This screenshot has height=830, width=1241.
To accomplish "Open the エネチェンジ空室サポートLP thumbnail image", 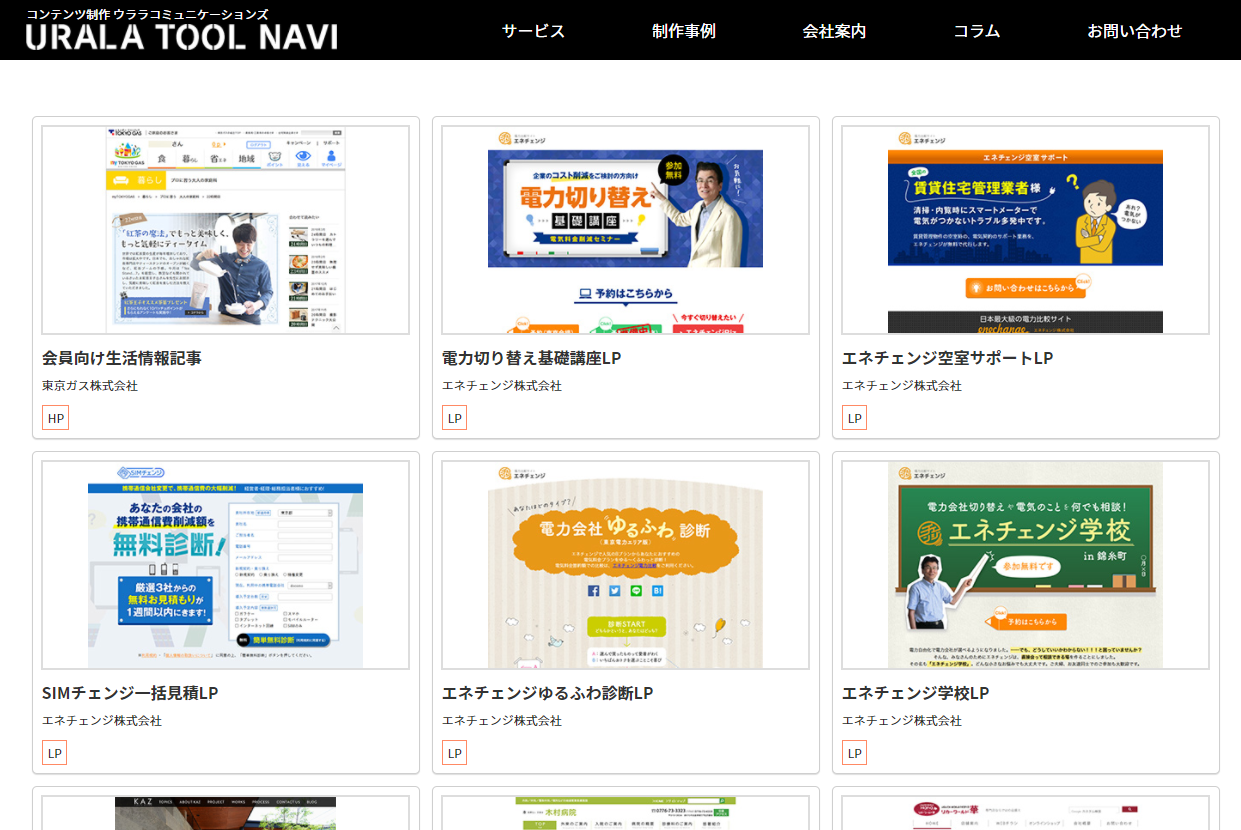I will tap(1026, 230).
